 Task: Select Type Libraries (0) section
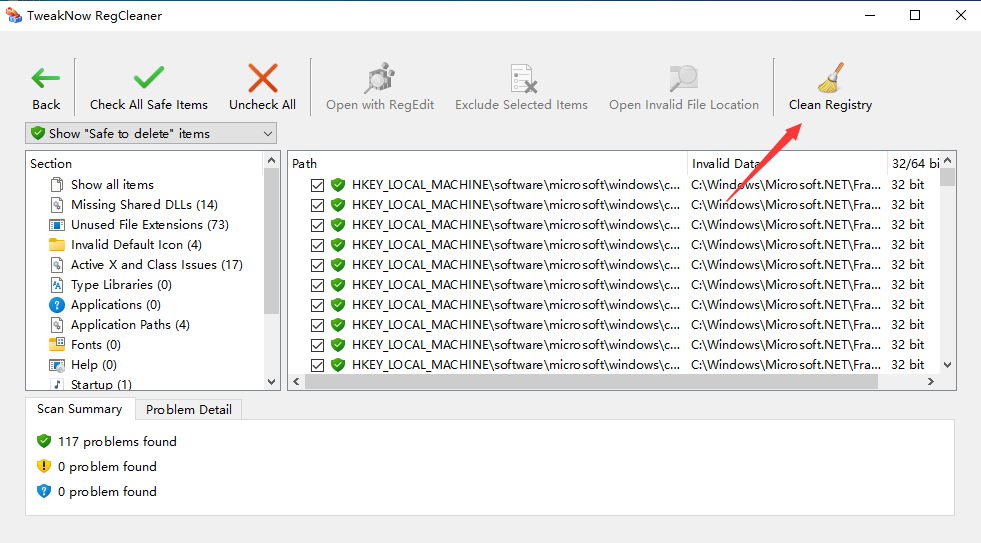pos(121,285)
